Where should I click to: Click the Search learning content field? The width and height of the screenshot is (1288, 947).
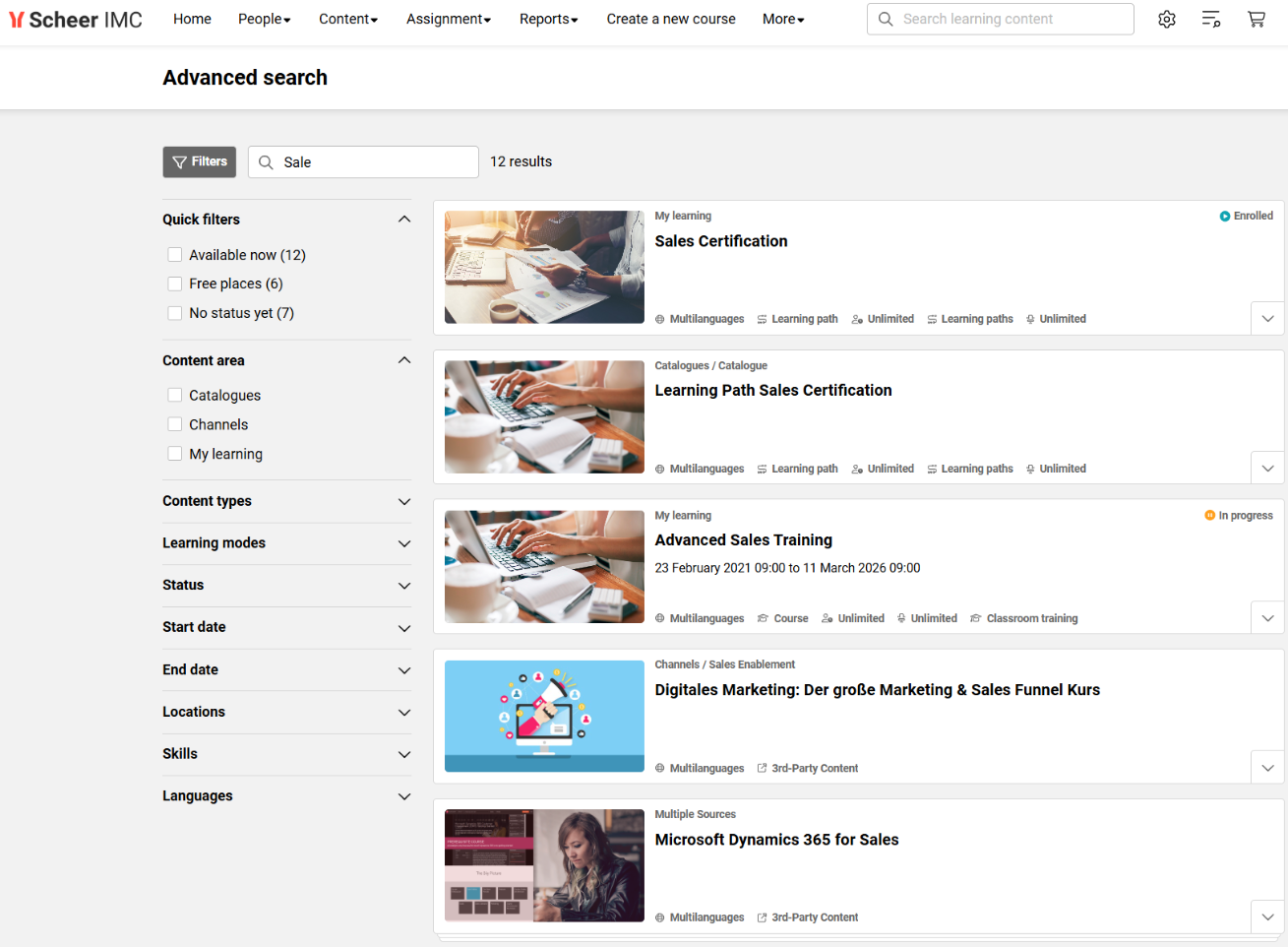(1013, 19)
